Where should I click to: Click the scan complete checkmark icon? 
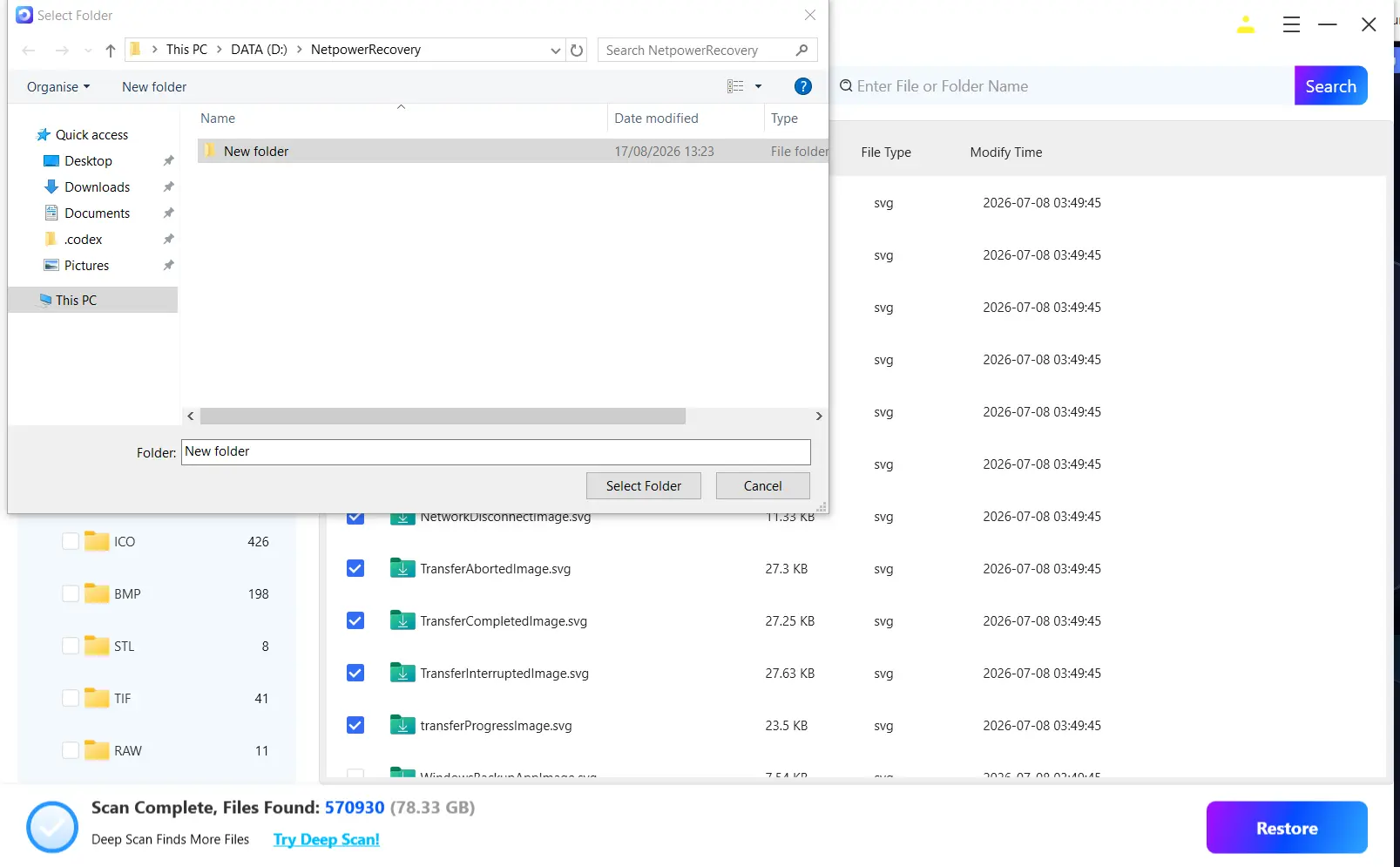point(52,826)
